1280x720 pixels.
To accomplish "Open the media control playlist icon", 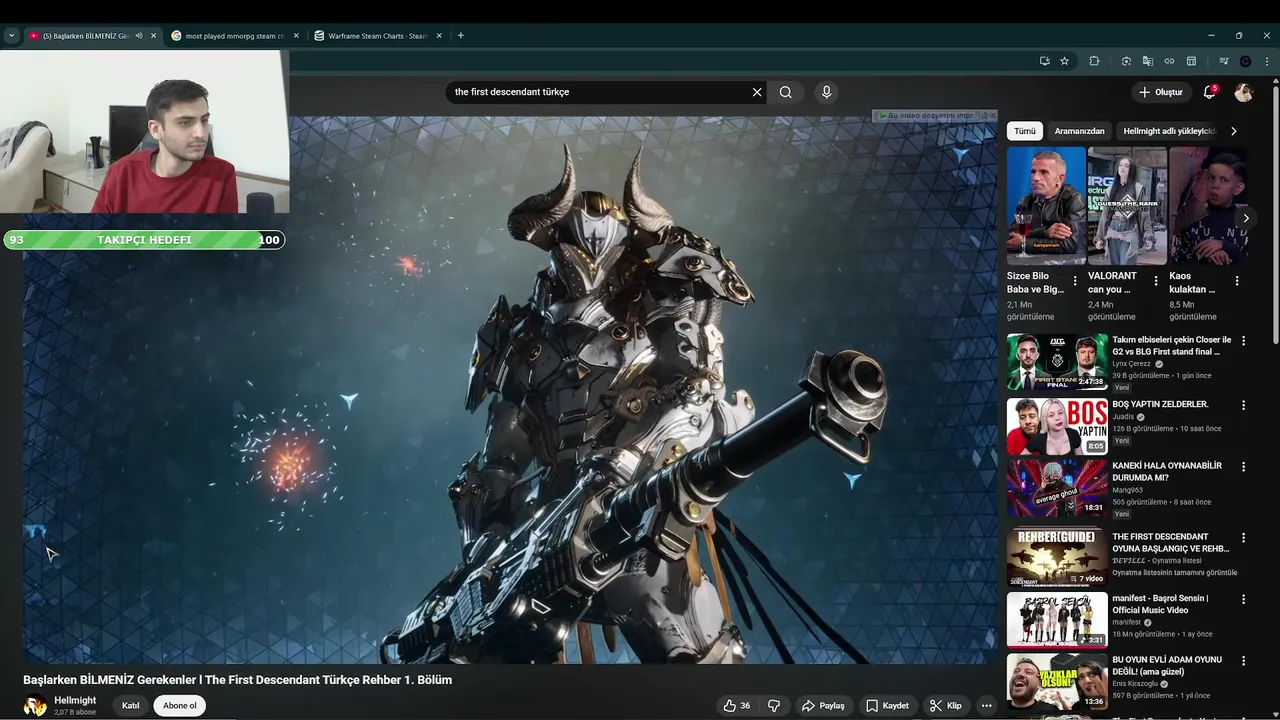I will 1223,61.
